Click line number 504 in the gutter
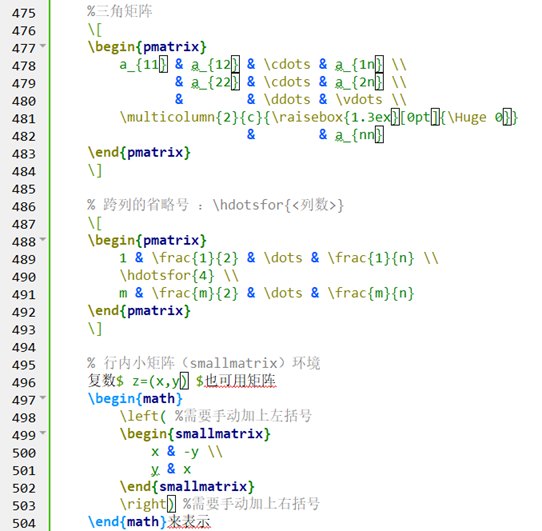Screen dimensions: 542x531 click(x=24, y=524)
